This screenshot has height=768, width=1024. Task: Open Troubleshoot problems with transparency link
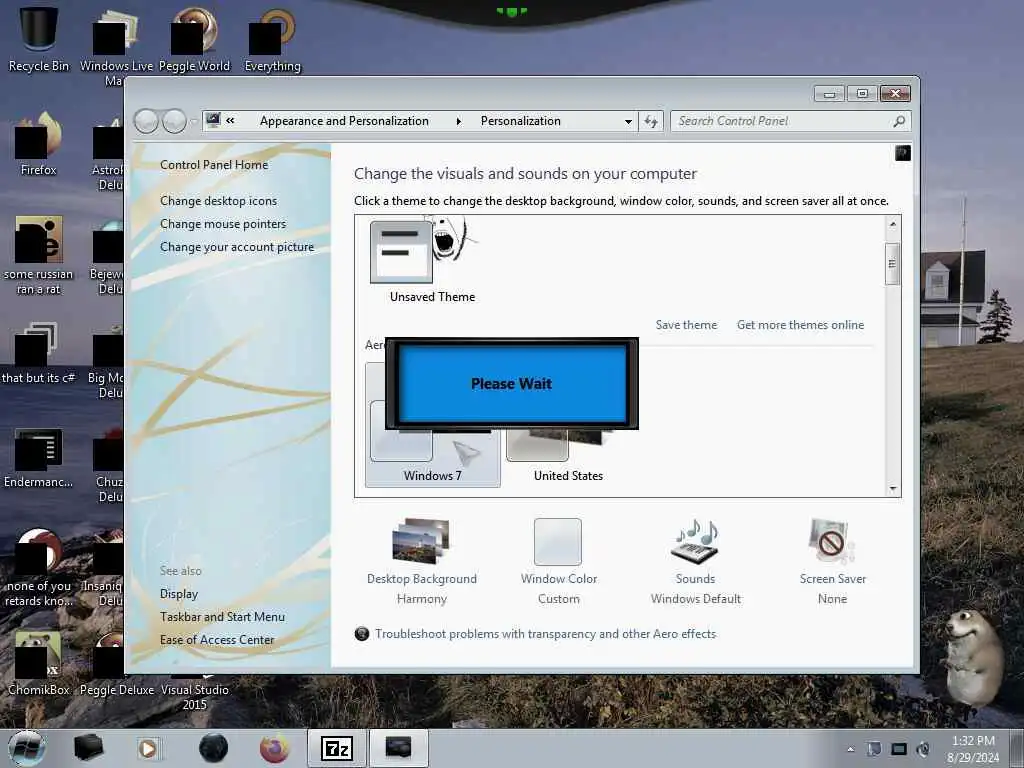545,633
